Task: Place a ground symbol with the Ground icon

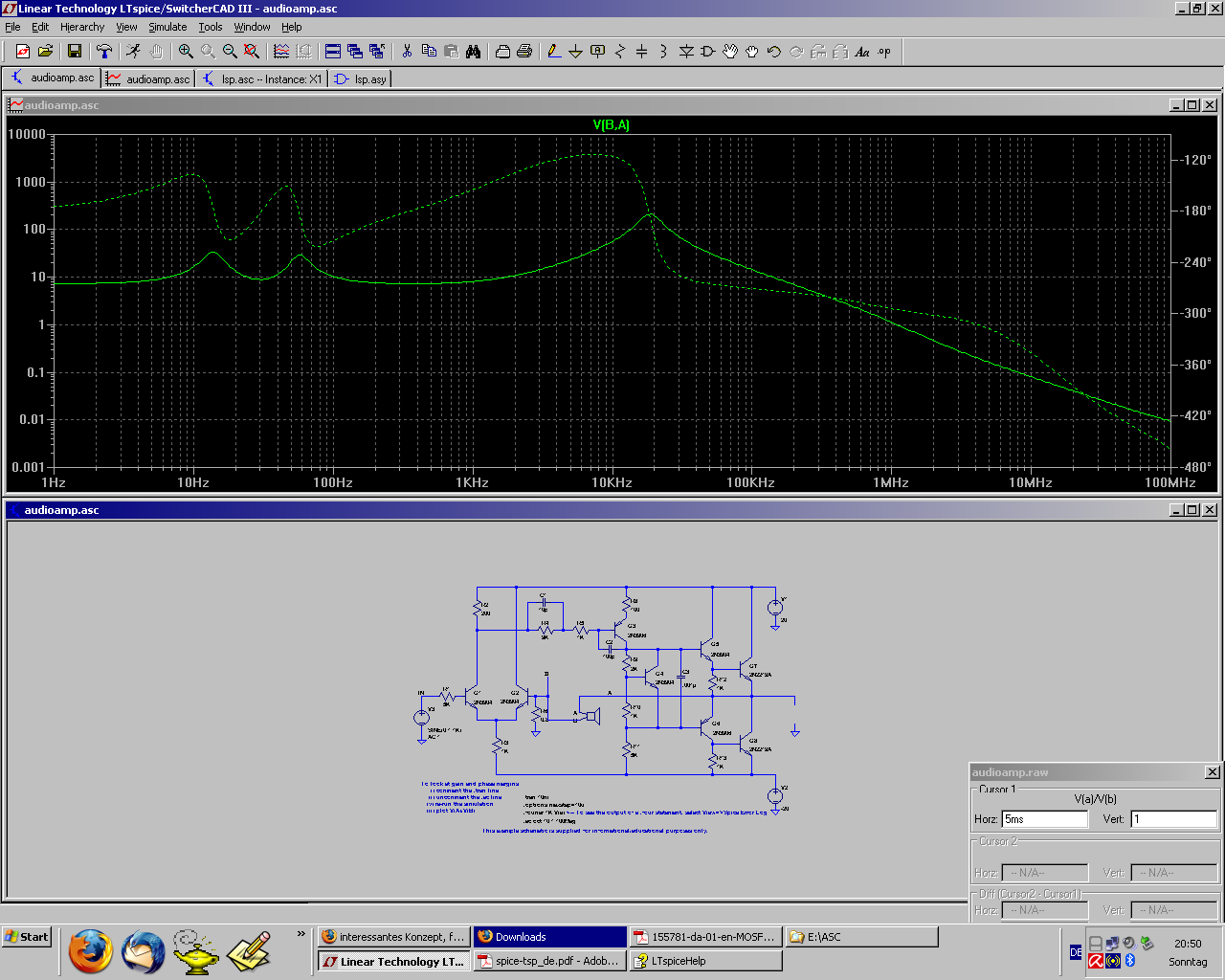Action: pos(575,52)
